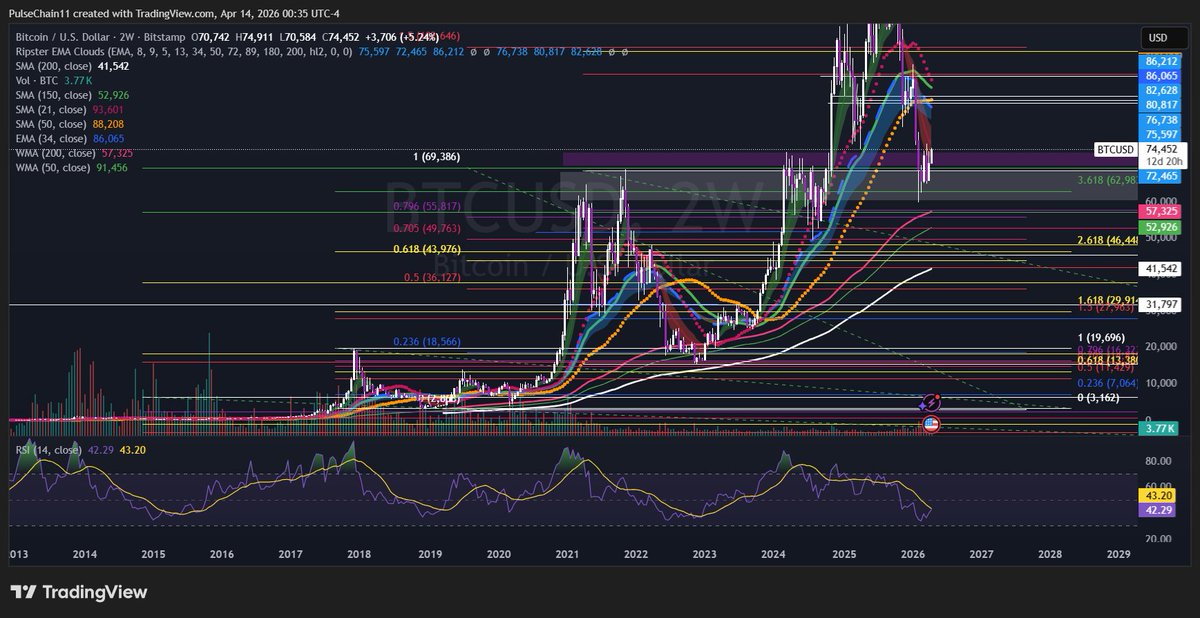Click the 3.77K volume scale label
Image resolution: width=1200 pixels, height=618 pixels.
[x=1160, y=429]
